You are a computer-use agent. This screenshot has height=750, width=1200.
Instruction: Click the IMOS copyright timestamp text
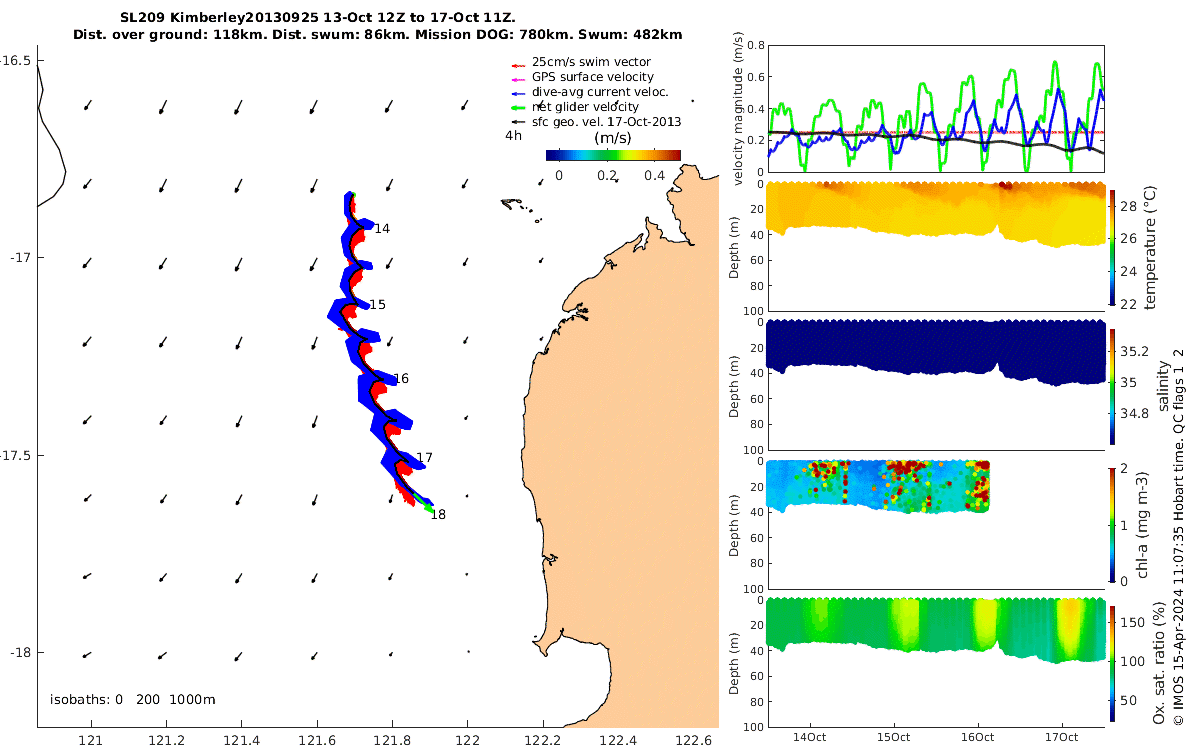[x=1179, y=536]
